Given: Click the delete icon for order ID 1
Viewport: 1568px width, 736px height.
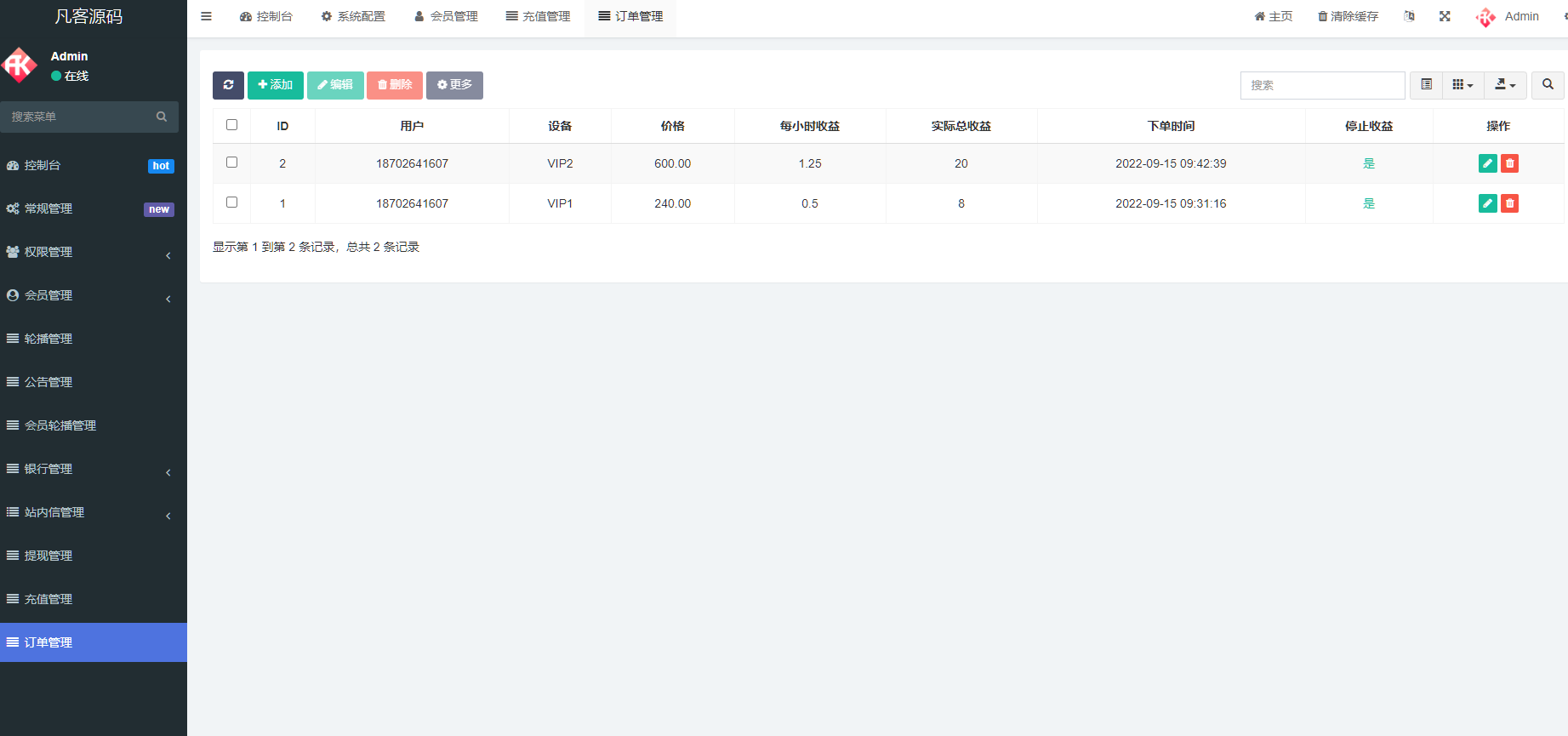Looking at the screenshot, I should tap(1510, 203).
